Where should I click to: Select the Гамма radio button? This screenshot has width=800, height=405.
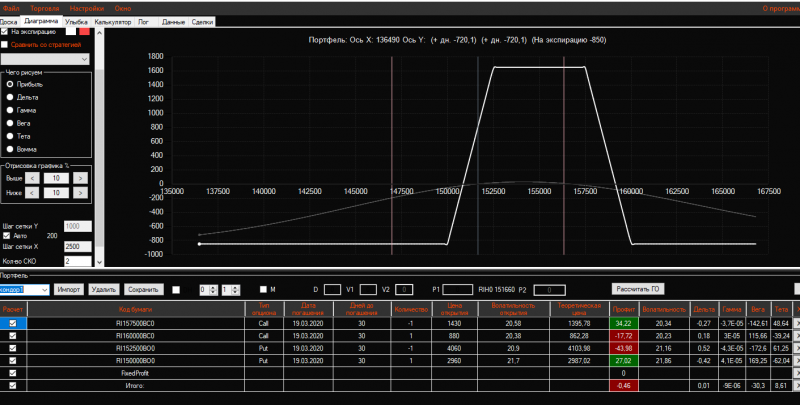click(x=10, y=110)
